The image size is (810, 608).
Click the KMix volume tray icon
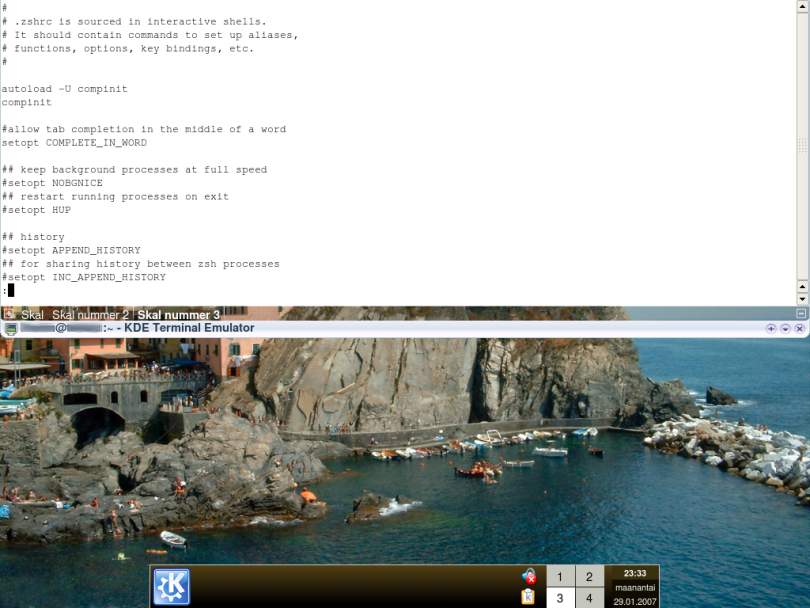tap(529, 577)
